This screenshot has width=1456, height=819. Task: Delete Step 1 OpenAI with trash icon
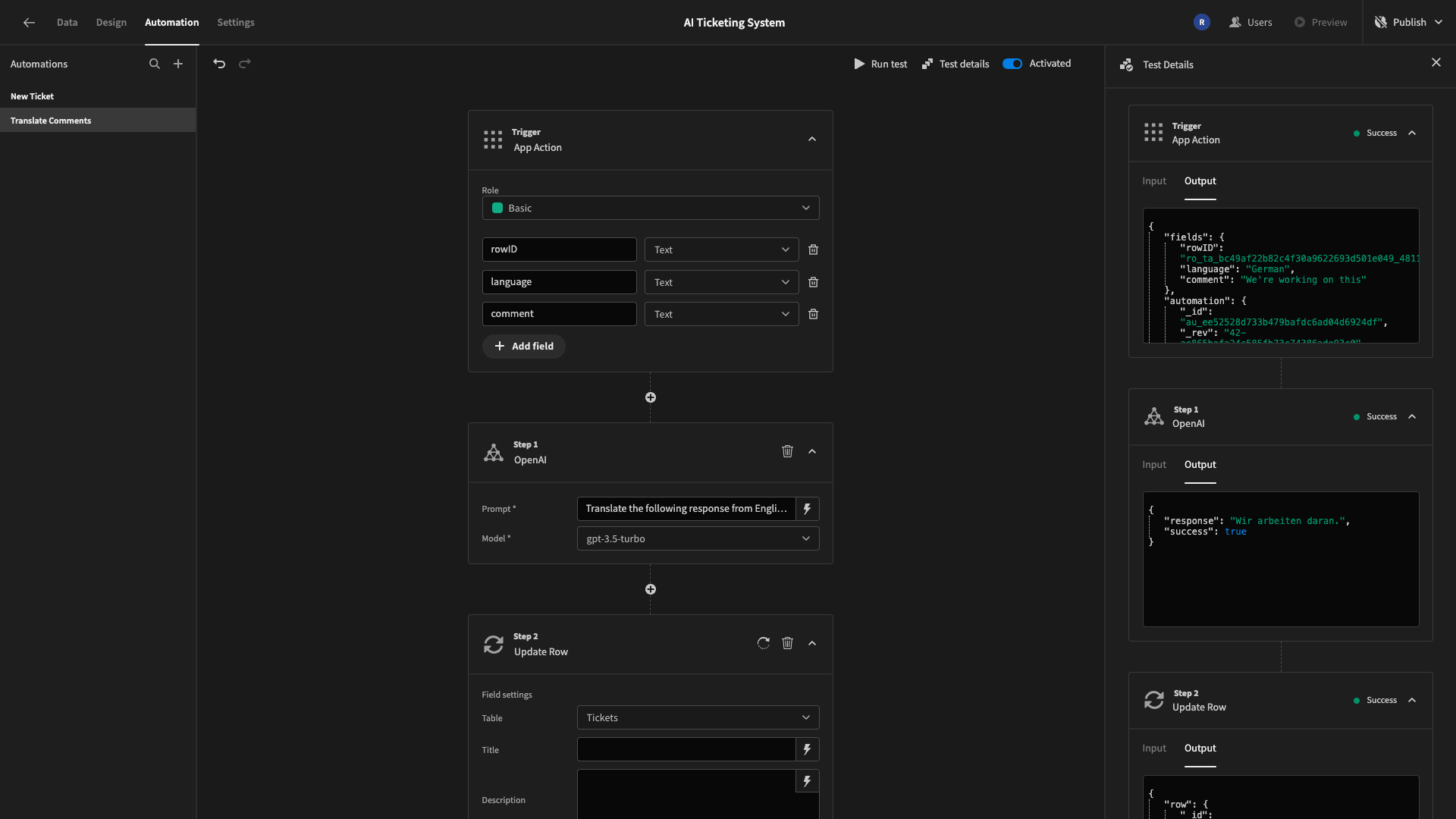pyautogui.click(x=787, y=451)
